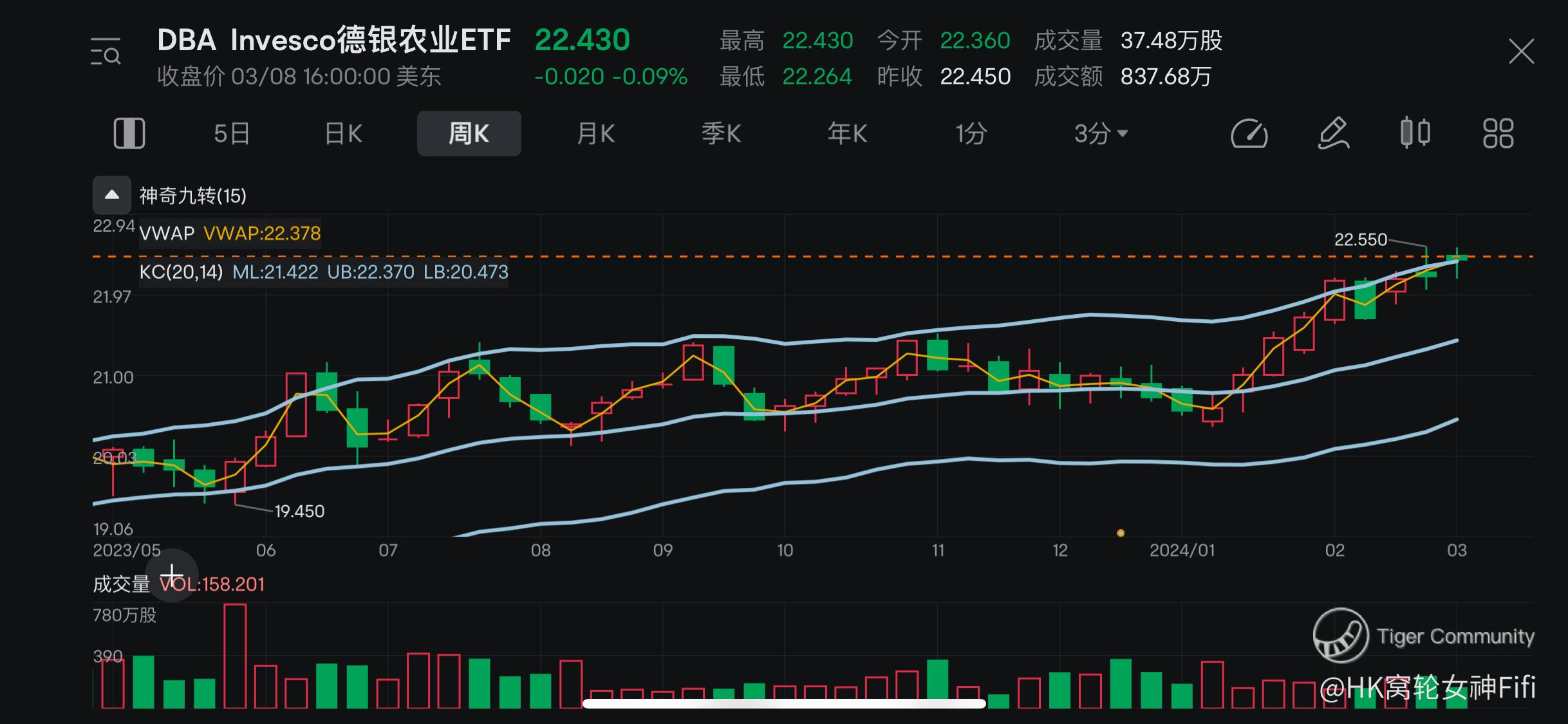This screenshot has width=1568, height=724.
Task: Switch to the 月K tab
Action: point(595,134)
